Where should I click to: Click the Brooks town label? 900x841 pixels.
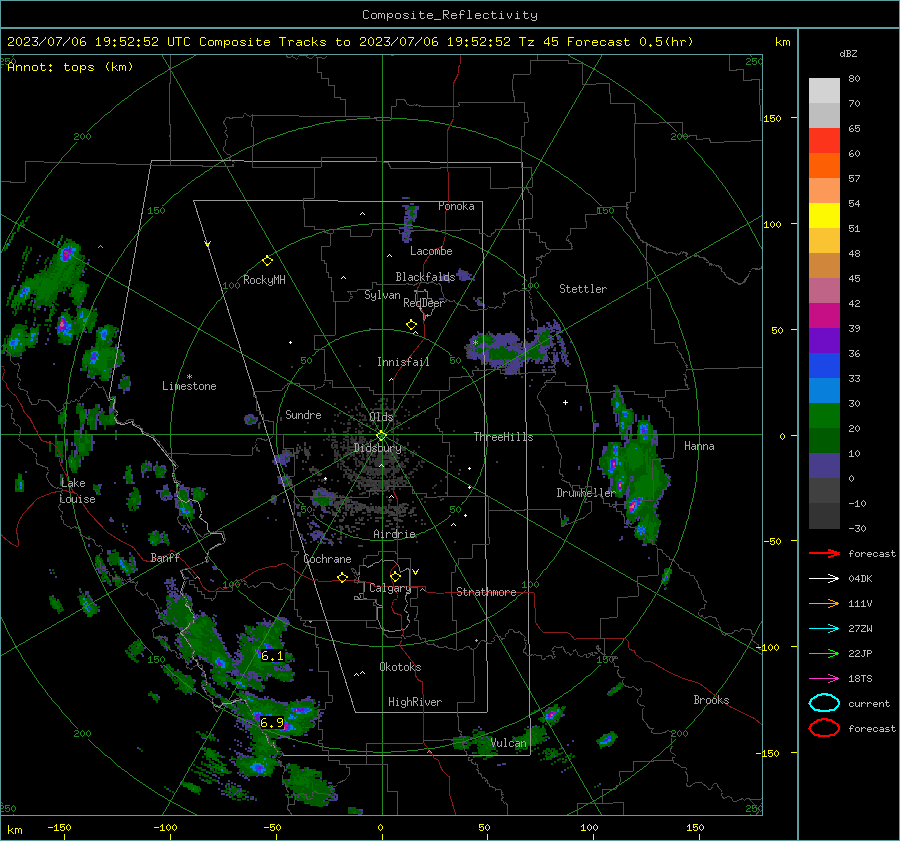point(711,700)
